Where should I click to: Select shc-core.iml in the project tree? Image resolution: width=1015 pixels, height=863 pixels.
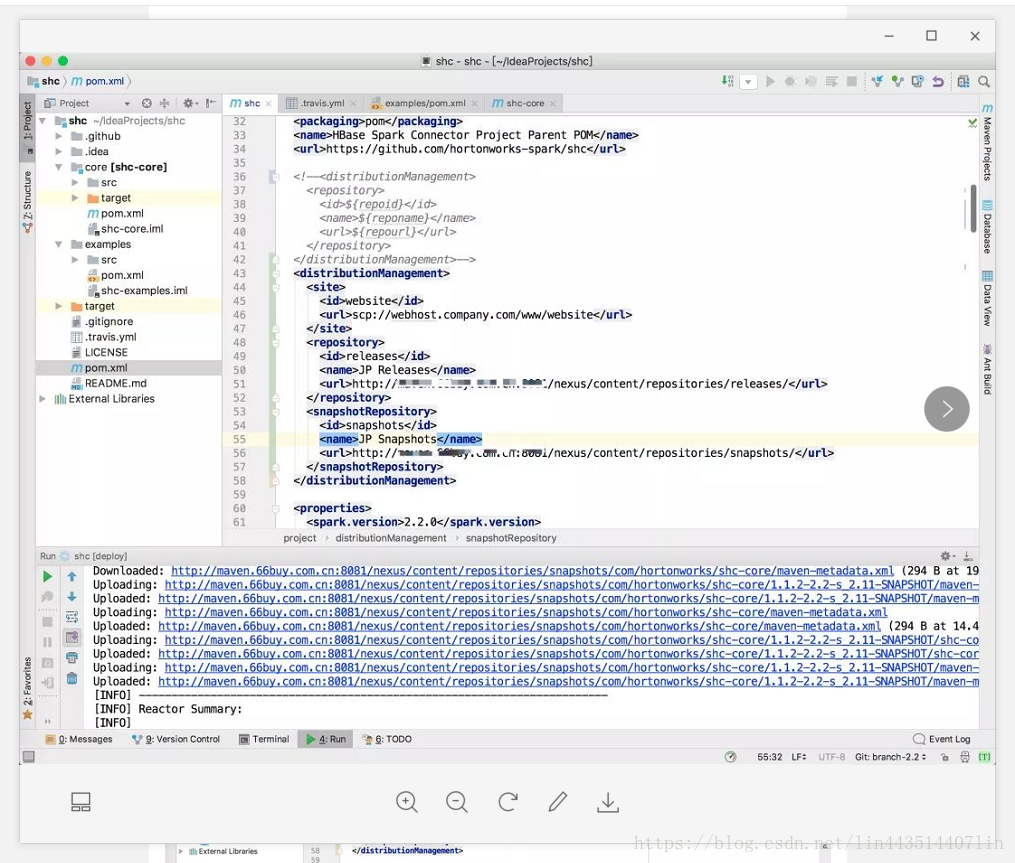click(132, 229)
